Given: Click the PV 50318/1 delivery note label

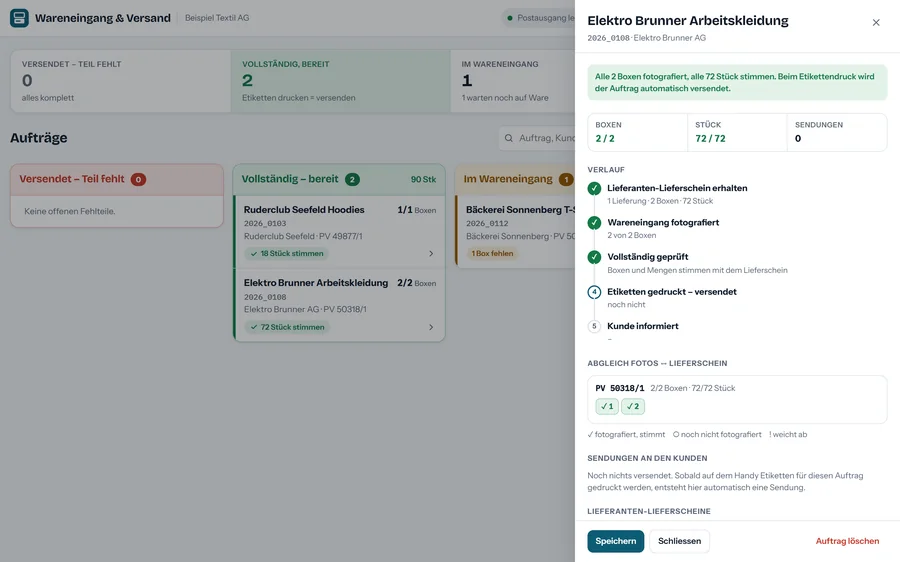Looking at the screenshot, I should (x=620, y=388).
